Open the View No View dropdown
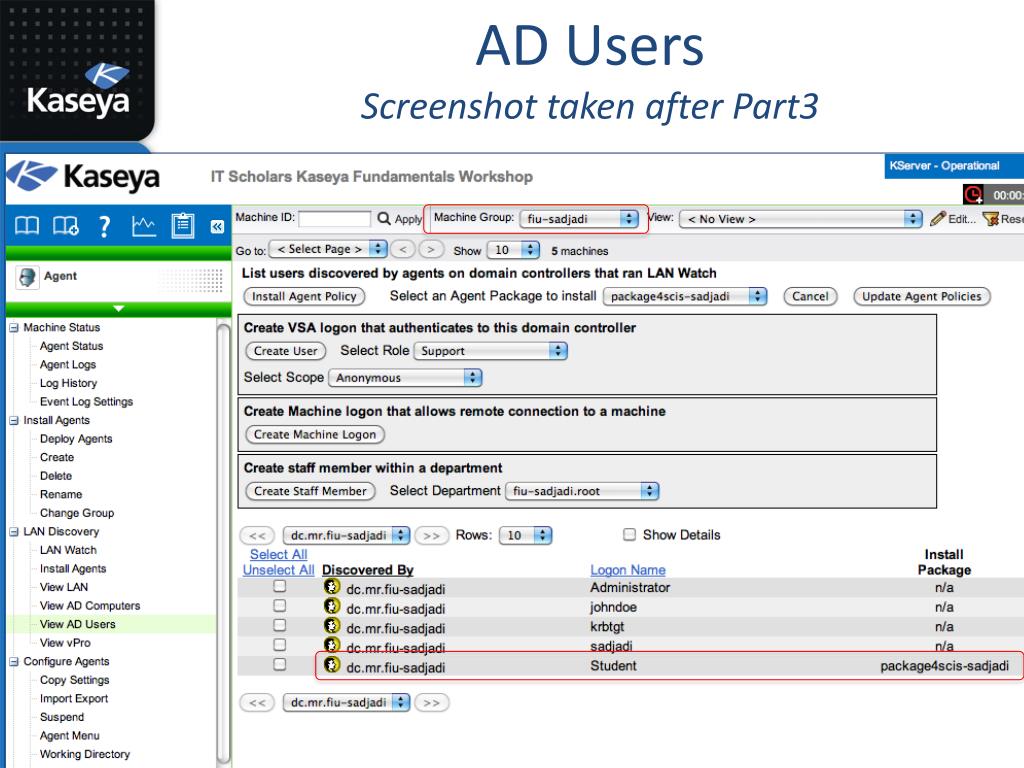1024x768 pixels. coord(801,219)
